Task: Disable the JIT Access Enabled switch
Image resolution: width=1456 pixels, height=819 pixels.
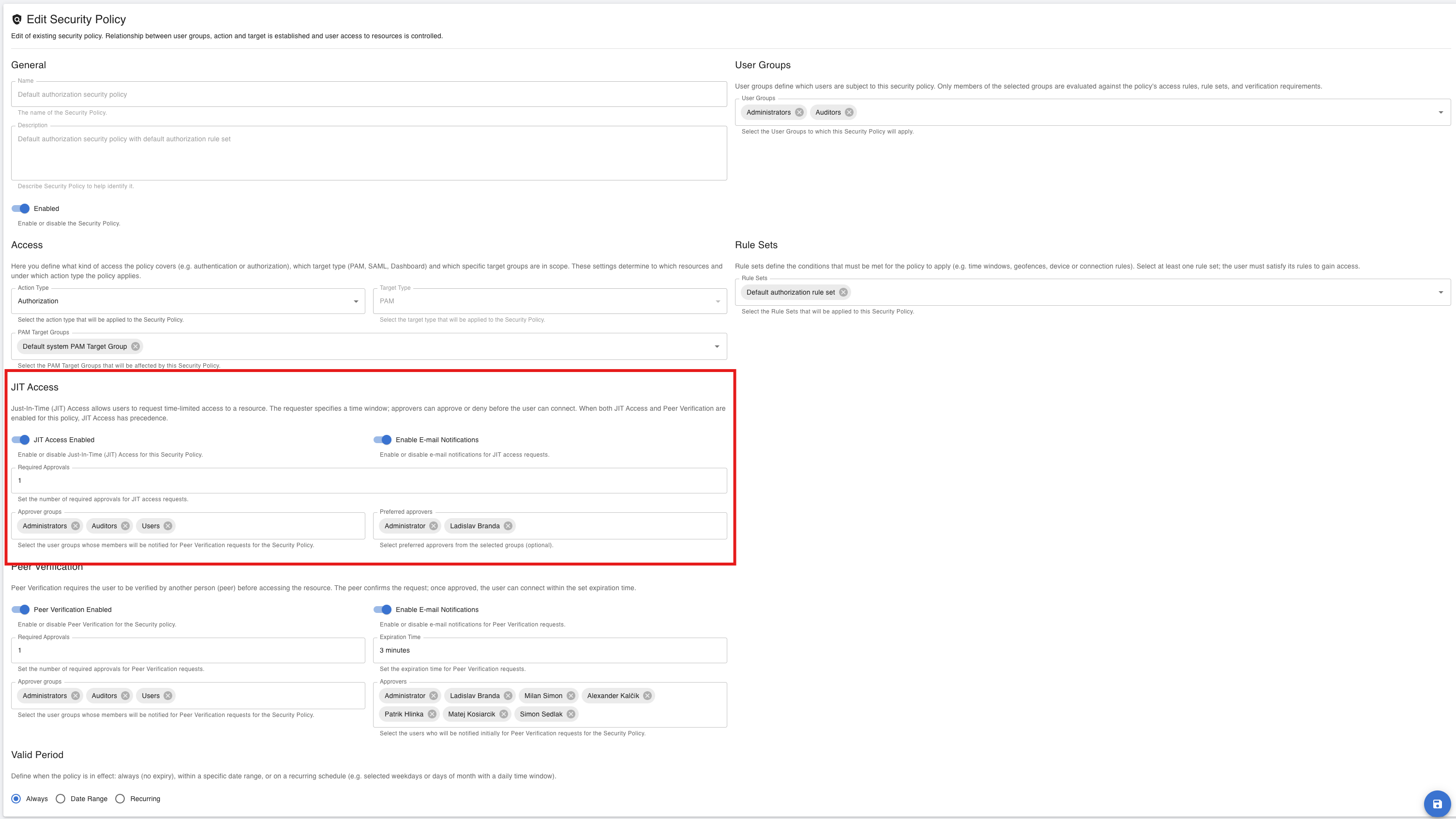Action: click(x=21, y=440)
